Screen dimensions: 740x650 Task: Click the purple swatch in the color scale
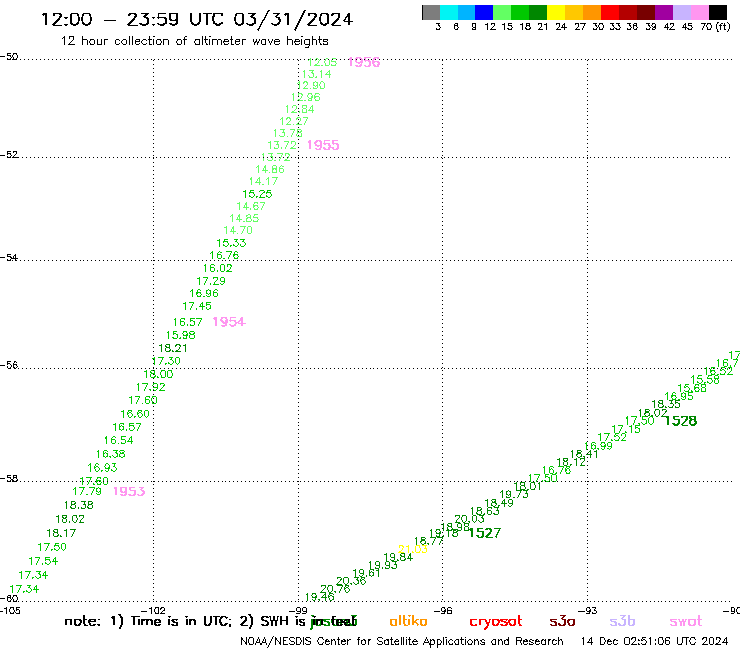click(664, 12)
